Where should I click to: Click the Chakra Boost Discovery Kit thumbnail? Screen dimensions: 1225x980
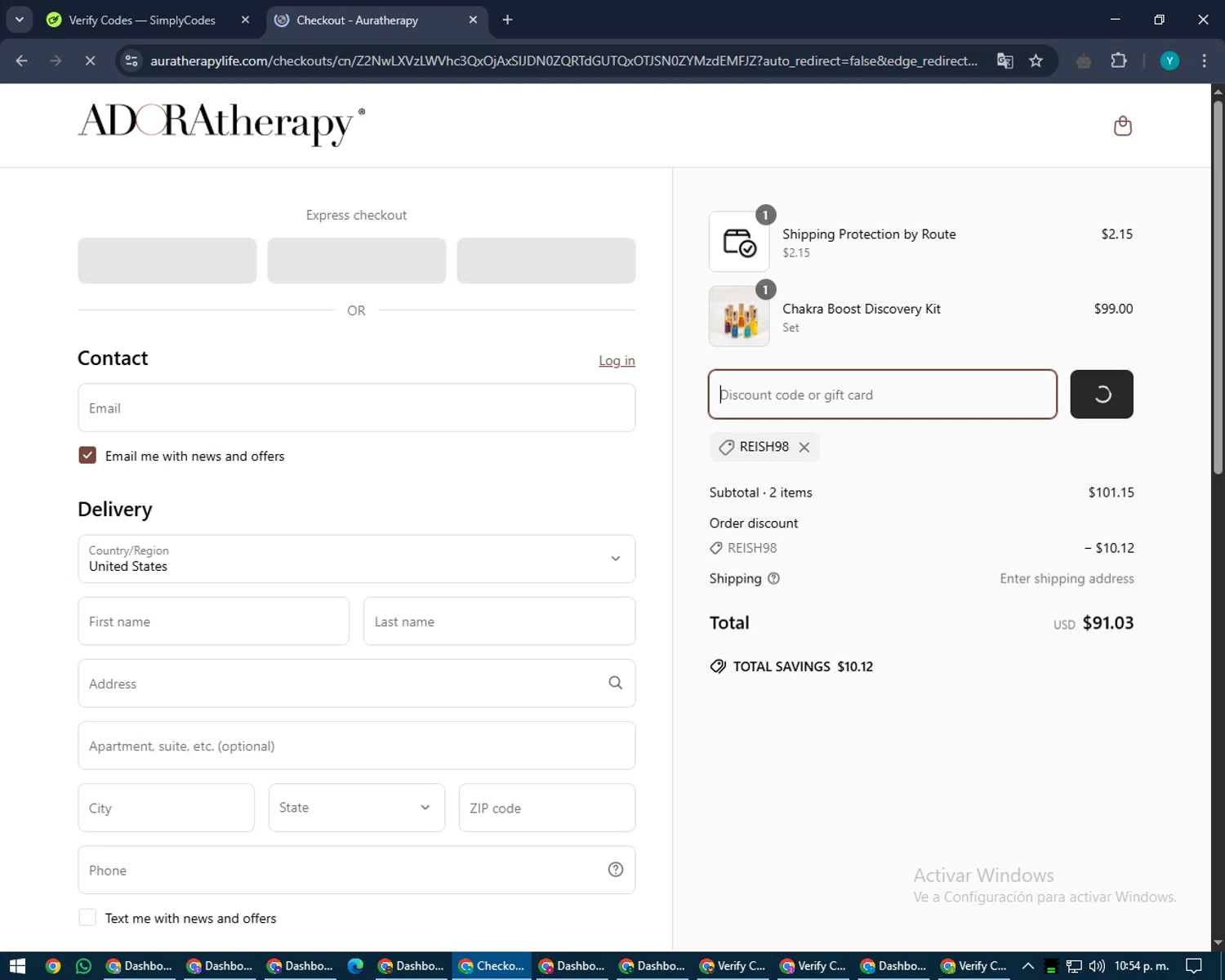pyautogui.click(x=739, y=316)
